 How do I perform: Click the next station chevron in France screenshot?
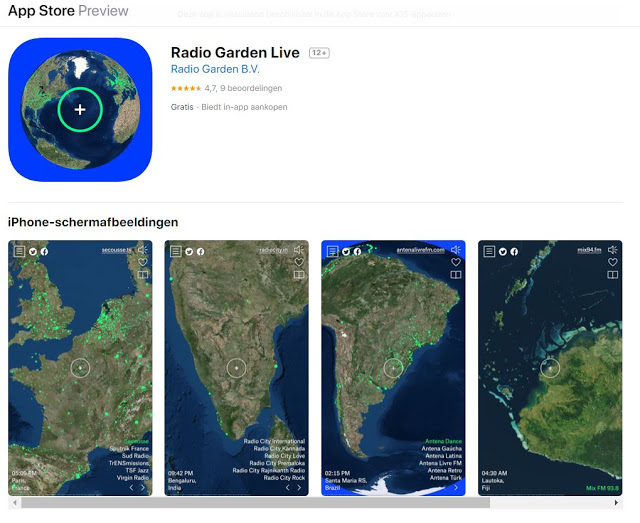point(143,487)
